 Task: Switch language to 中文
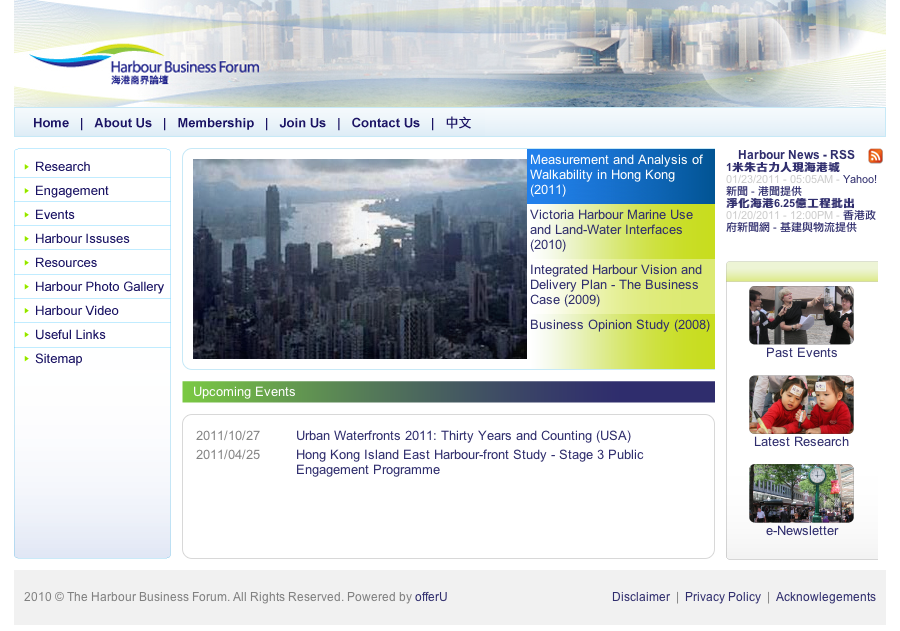pyautogui.click(x=458, y=123)
